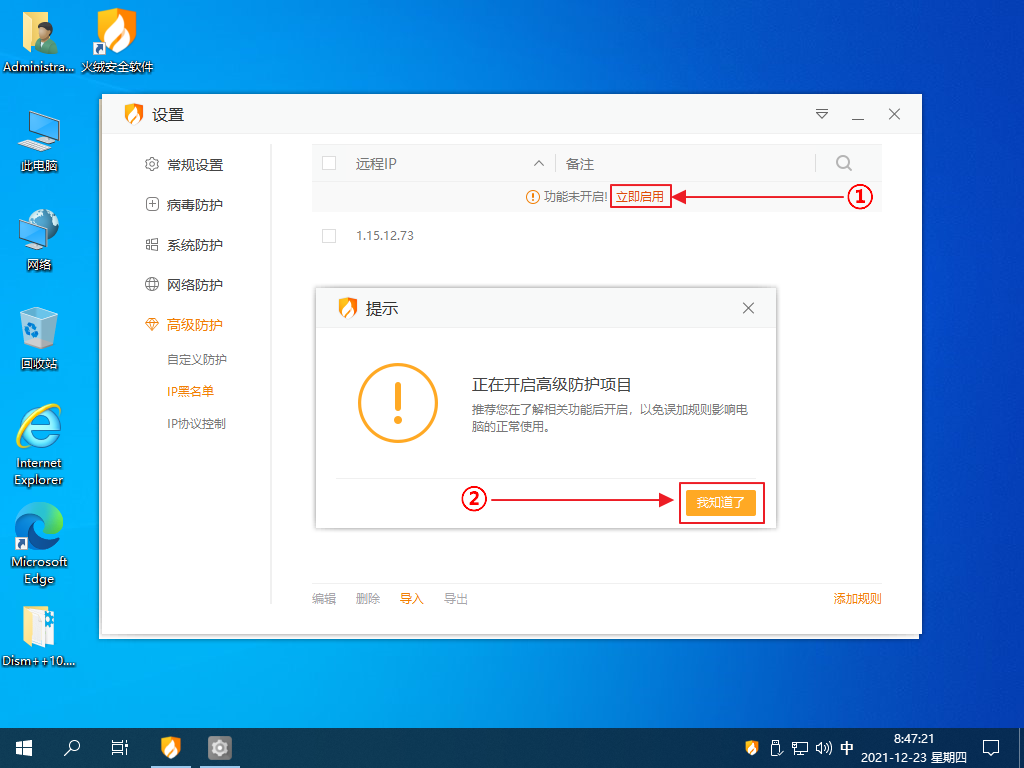Screen dimensions: 1024x768
Task: Click the network tray icon
Action: [x=799, y=748]
